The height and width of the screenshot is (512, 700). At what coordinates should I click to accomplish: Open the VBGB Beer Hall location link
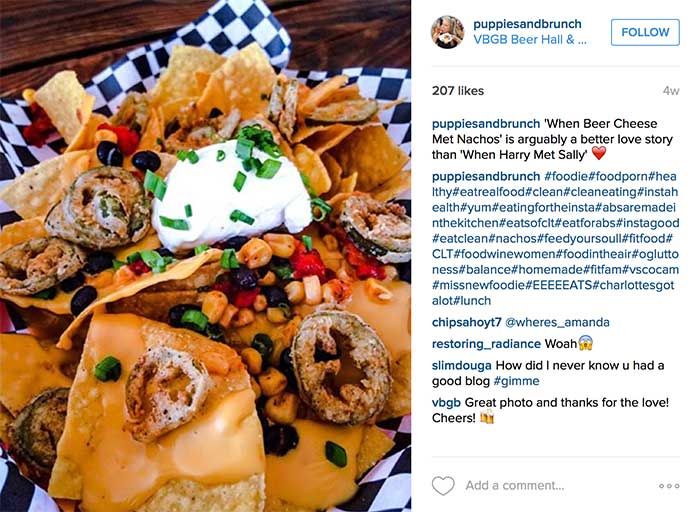click(530, 40)
